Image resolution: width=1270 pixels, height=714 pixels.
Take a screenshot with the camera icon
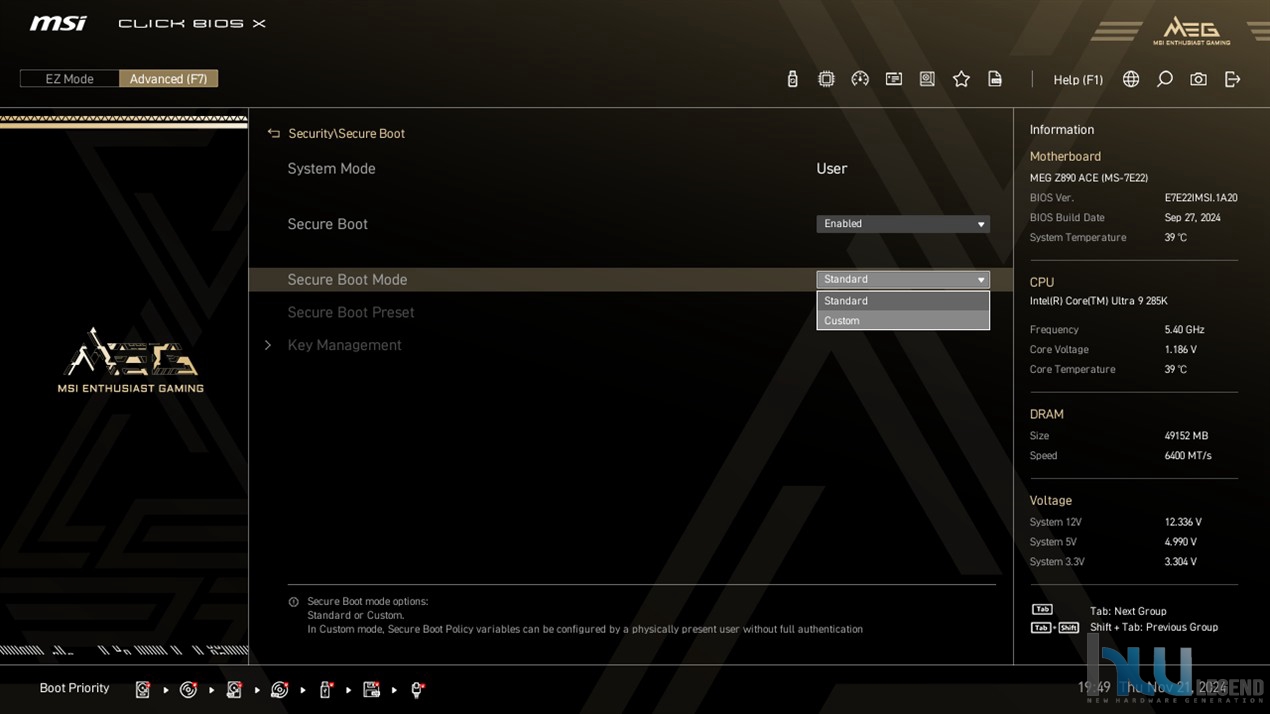(x=1198, y=79)
